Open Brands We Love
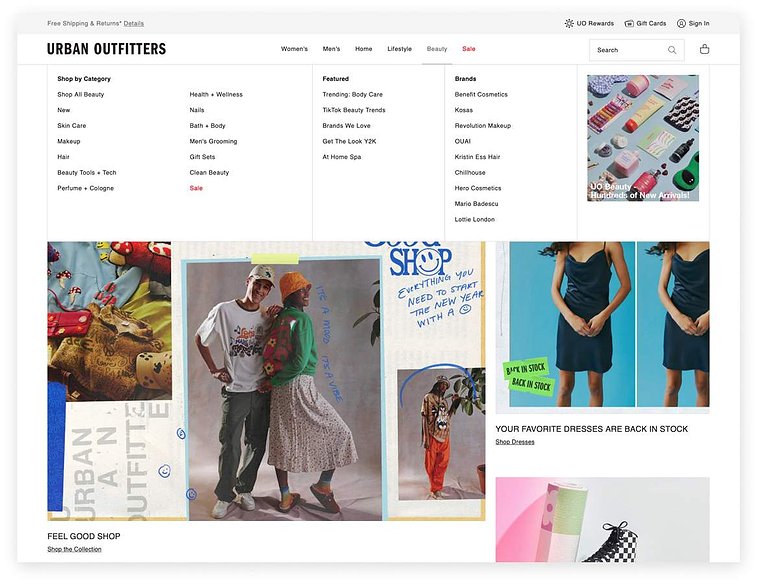Viewport: 759px width, 584px height. tap(347, 125)
